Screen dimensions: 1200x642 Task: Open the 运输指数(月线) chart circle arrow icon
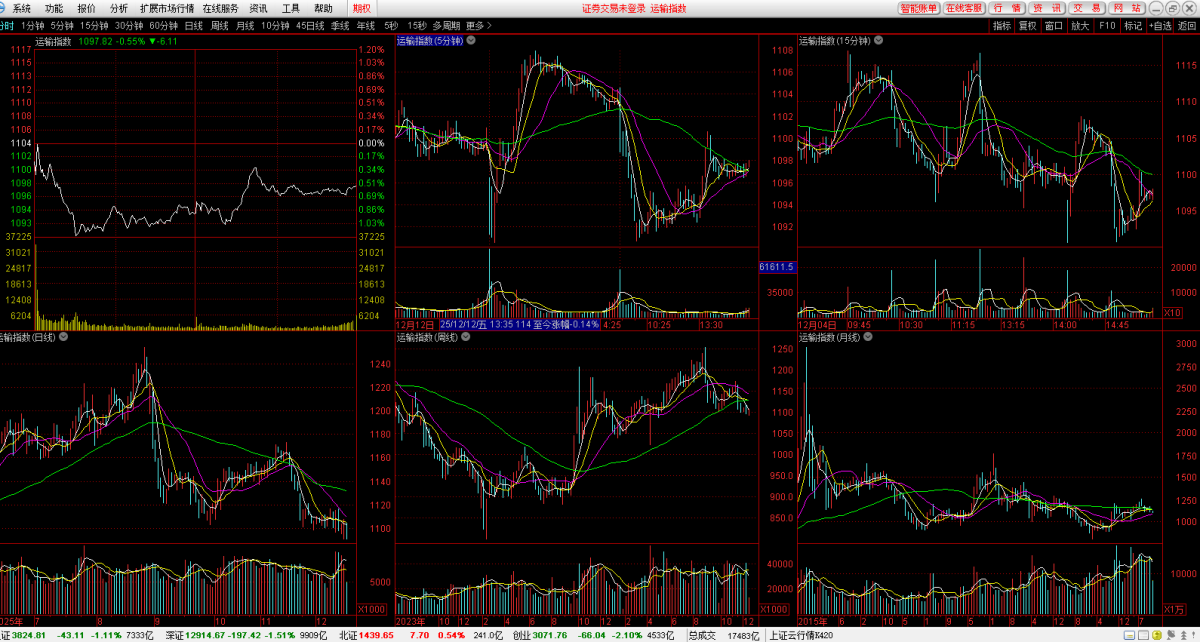pyautogui.click(x=868, y=337)
